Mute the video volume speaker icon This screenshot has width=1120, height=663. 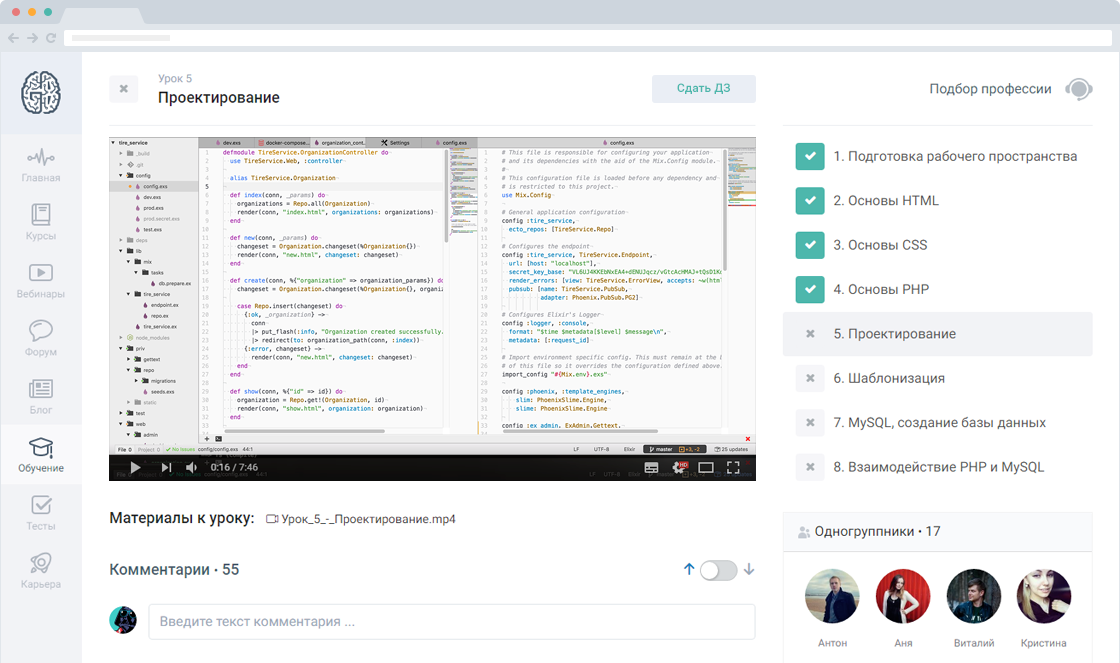pos(191,467)
